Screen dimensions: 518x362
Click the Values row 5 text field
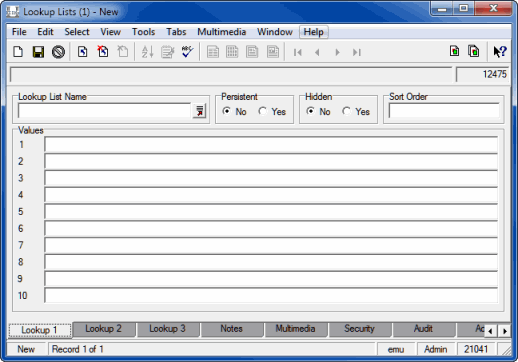[271, 212]
